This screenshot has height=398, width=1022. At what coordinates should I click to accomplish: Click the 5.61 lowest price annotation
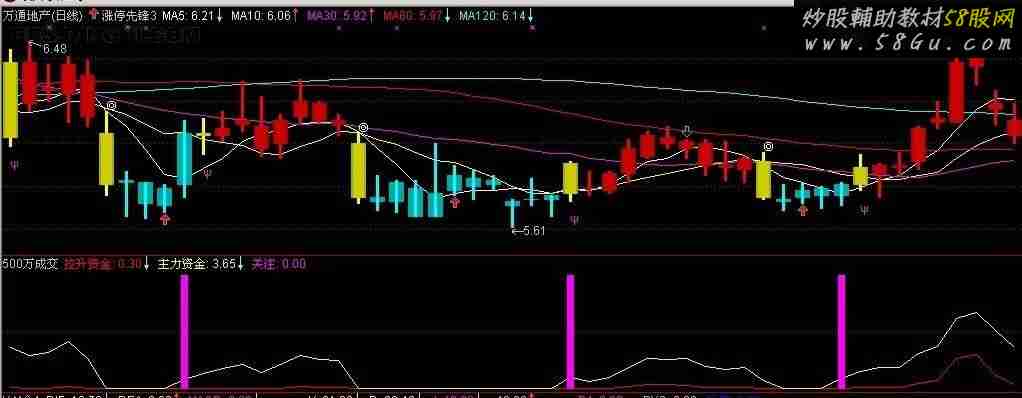click(x=529, y=231)
